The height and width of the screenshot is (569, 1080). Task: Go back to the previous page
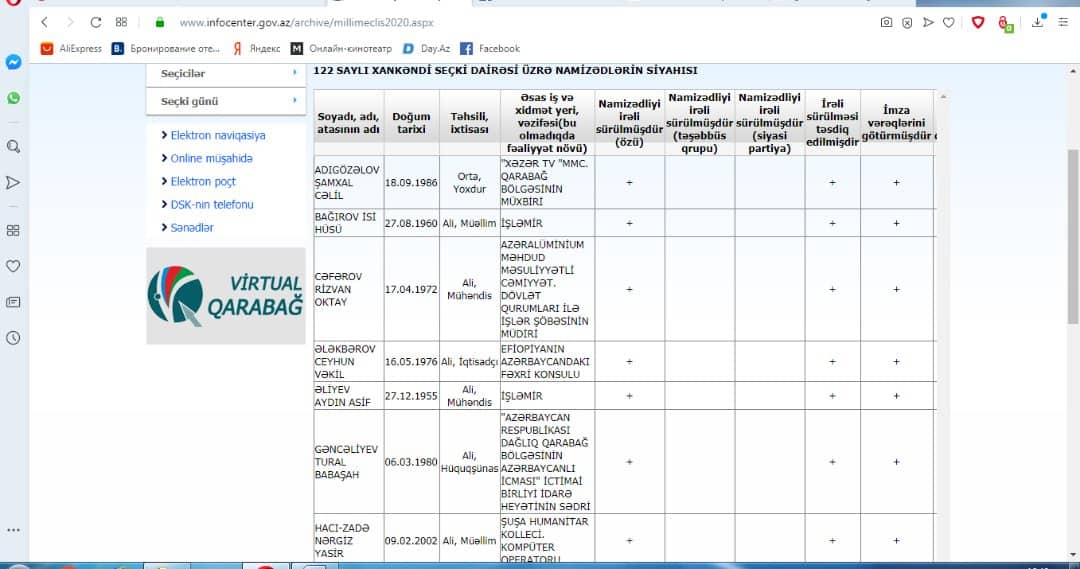(44, 22)
